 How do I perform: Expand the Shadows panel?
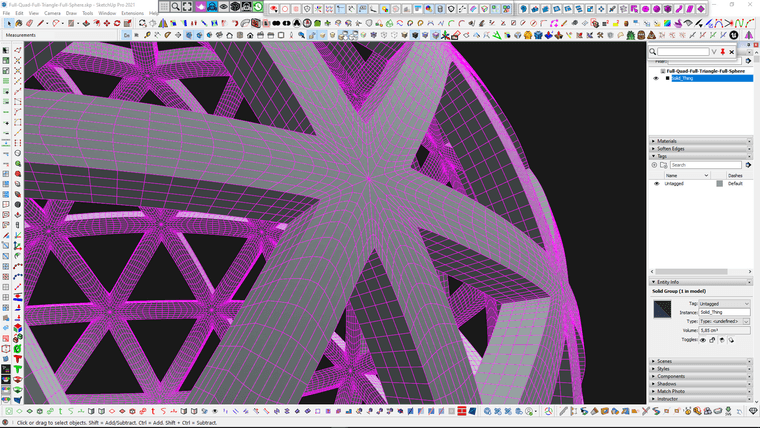(x=700, y=384)
